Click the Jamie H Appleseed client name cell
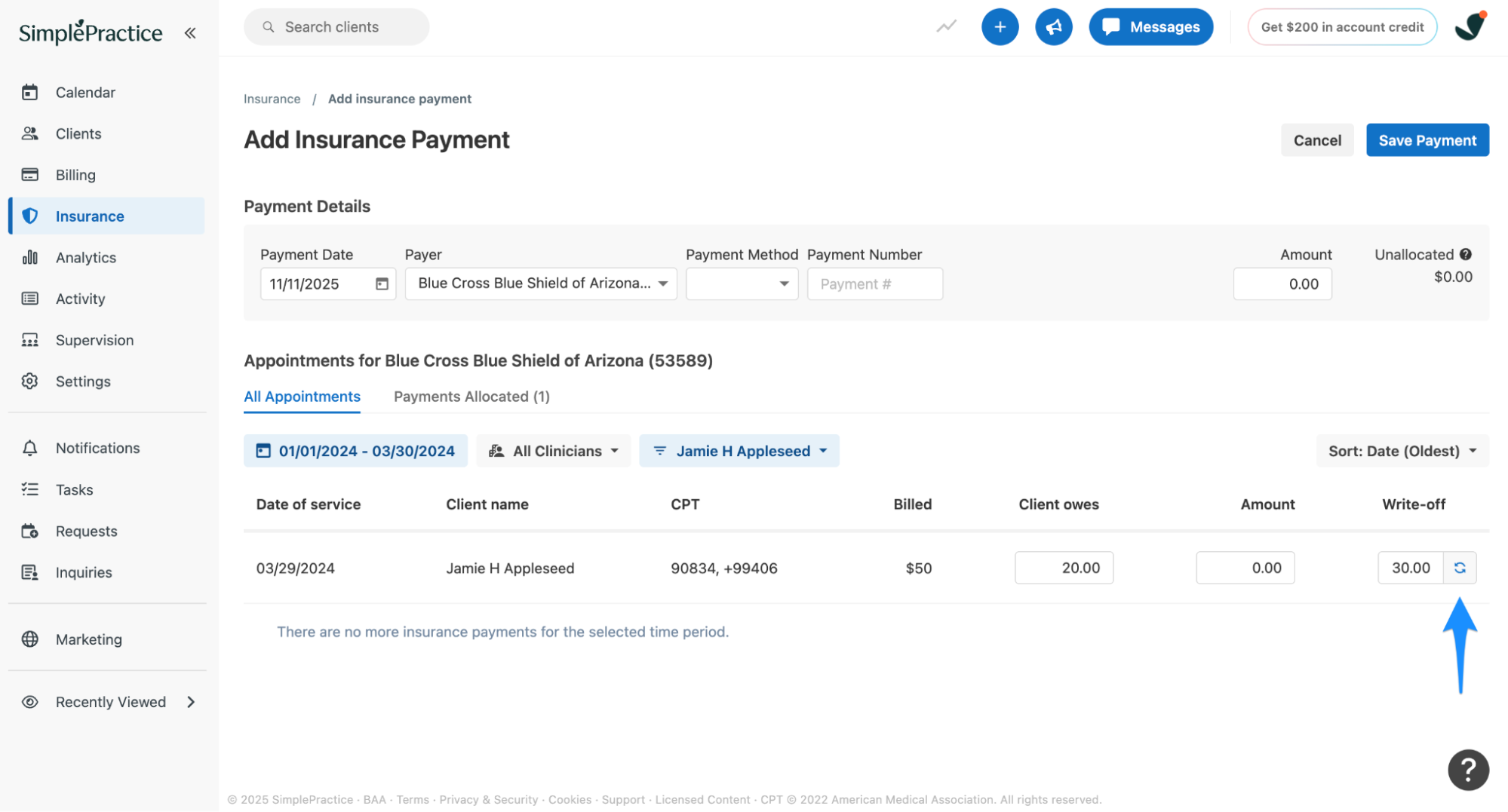Screen dimensions: 1508x812 click(x=510, y=568)
